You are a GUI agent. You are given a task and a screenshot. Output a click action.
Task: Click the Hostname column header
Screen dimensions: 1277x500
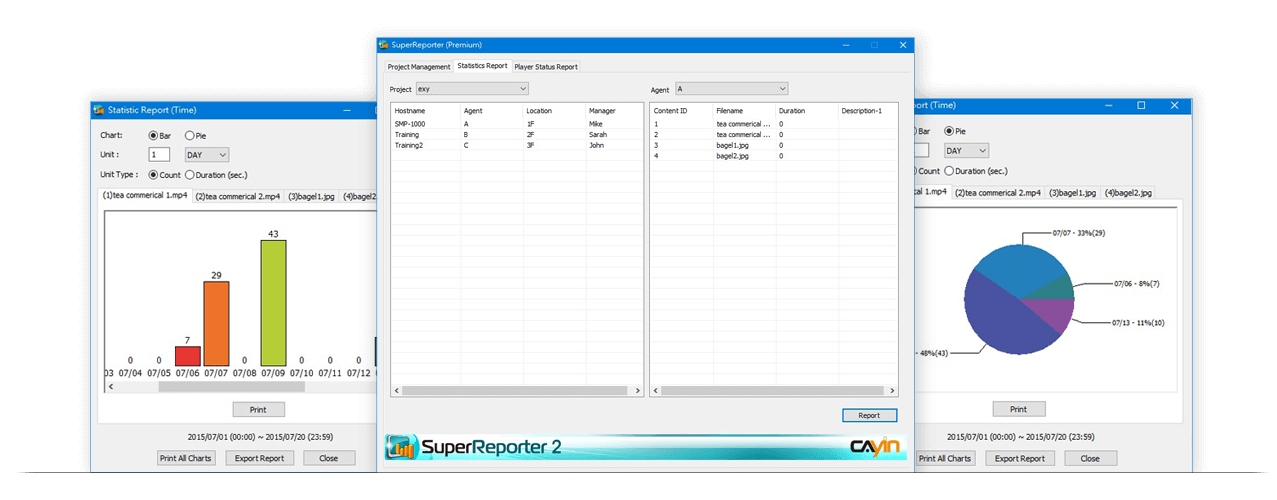click(x=426, y=111)
